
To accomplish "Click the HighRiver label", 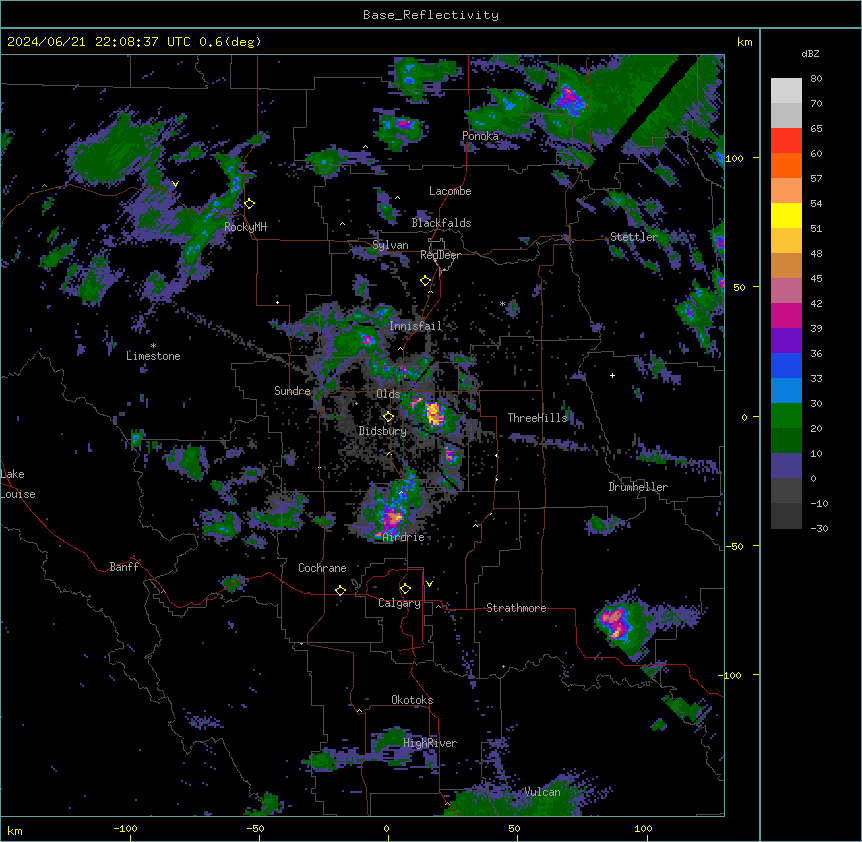I will click(x=430, y=743).
